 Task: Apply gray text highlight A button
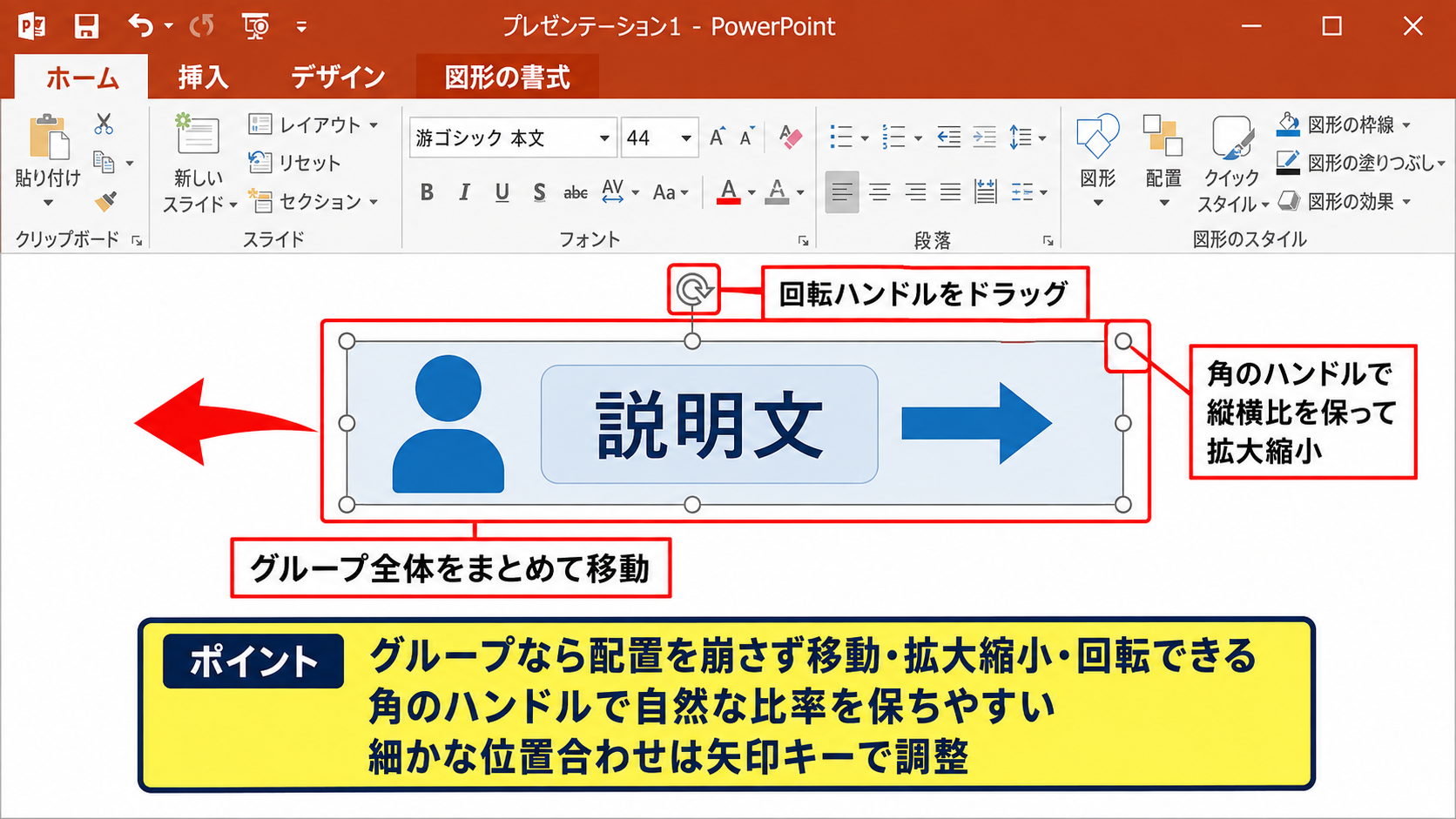tap(777, 192)
